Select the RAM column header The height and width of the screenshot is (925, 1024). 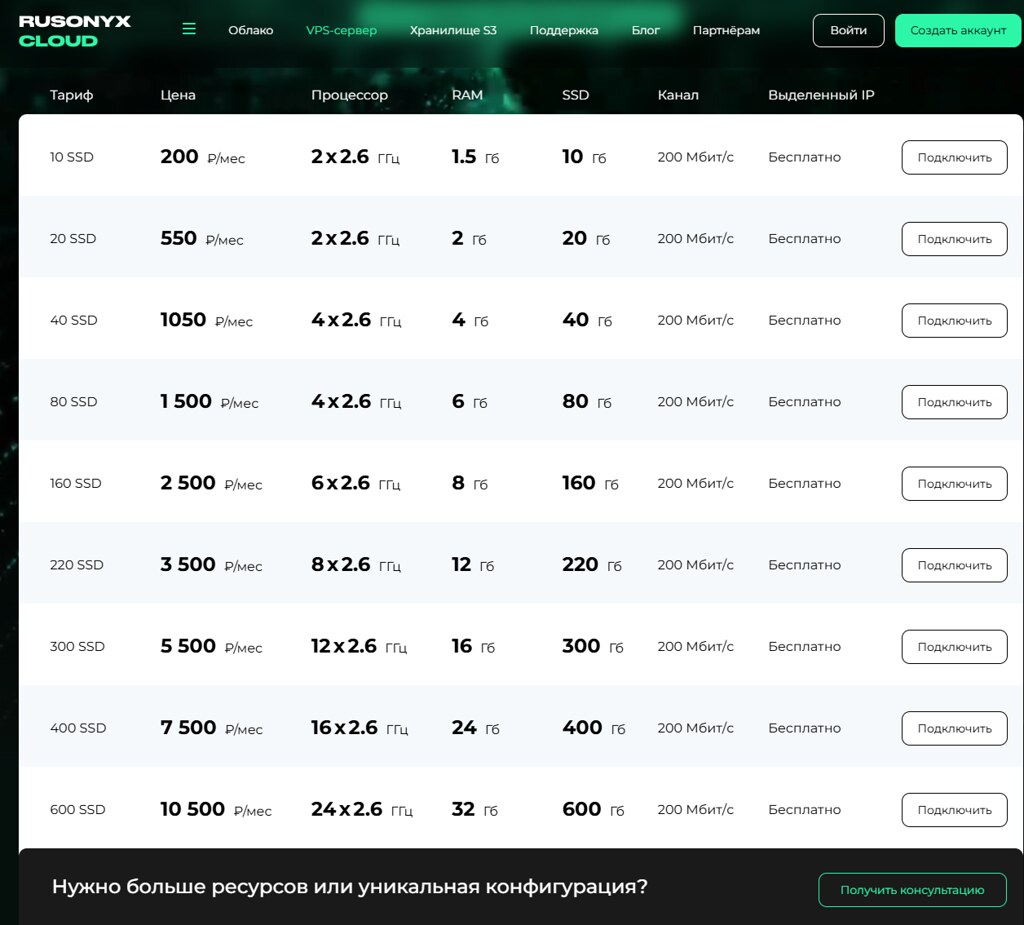[468, 95]
